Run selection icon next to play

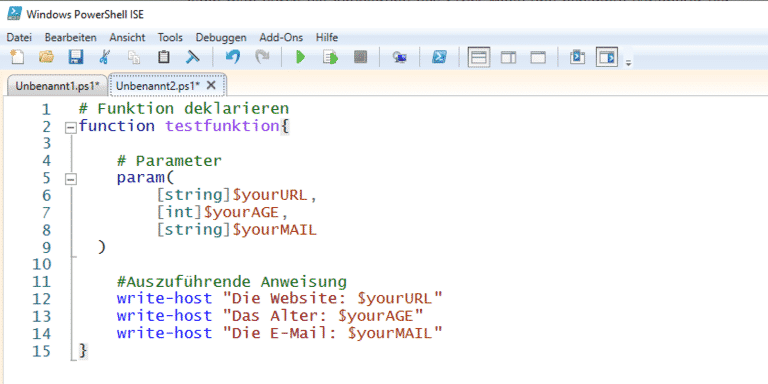click(331, 57)
